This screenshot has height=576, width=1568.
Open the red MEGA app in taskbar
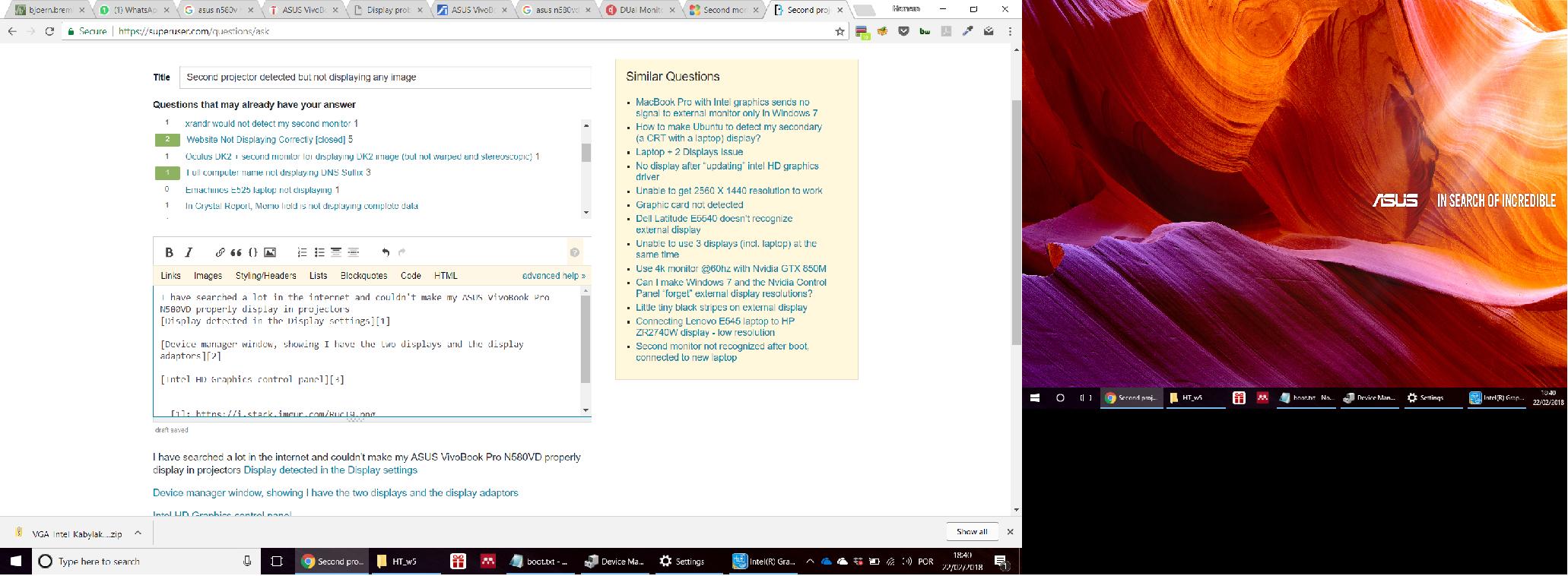pos(488,562)
